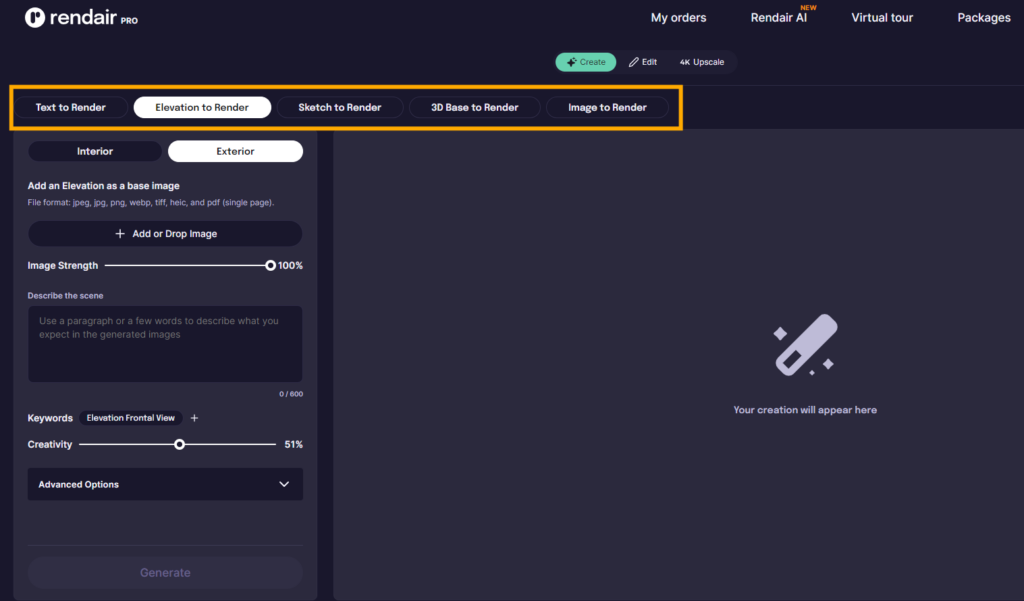Click the Describe the scene text box

pyautogui.click(x=165, y=343)
